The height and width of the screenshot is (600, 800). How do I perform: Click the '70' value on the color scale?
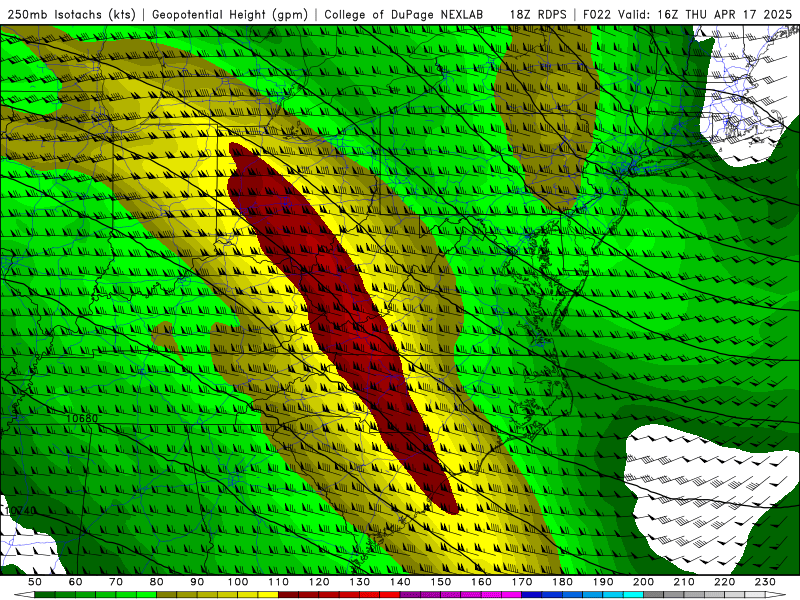[x=116, y=582]
